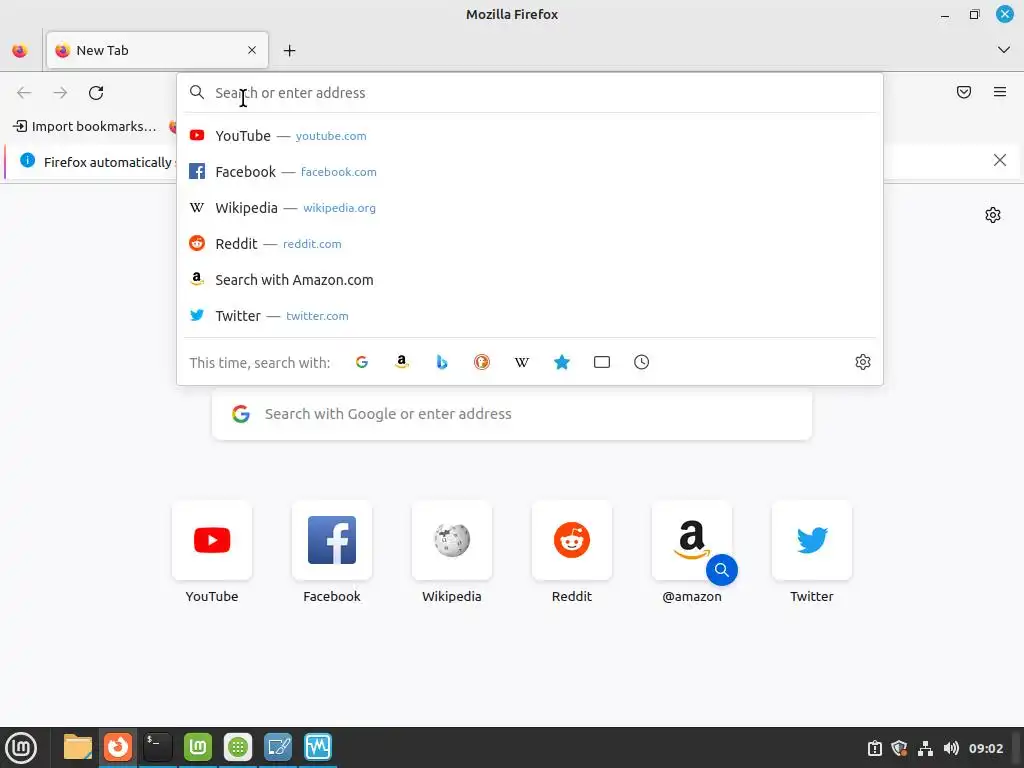Search this time with Wikipedia icon
Screen dimensions: 1024x768
pos(522,362)
